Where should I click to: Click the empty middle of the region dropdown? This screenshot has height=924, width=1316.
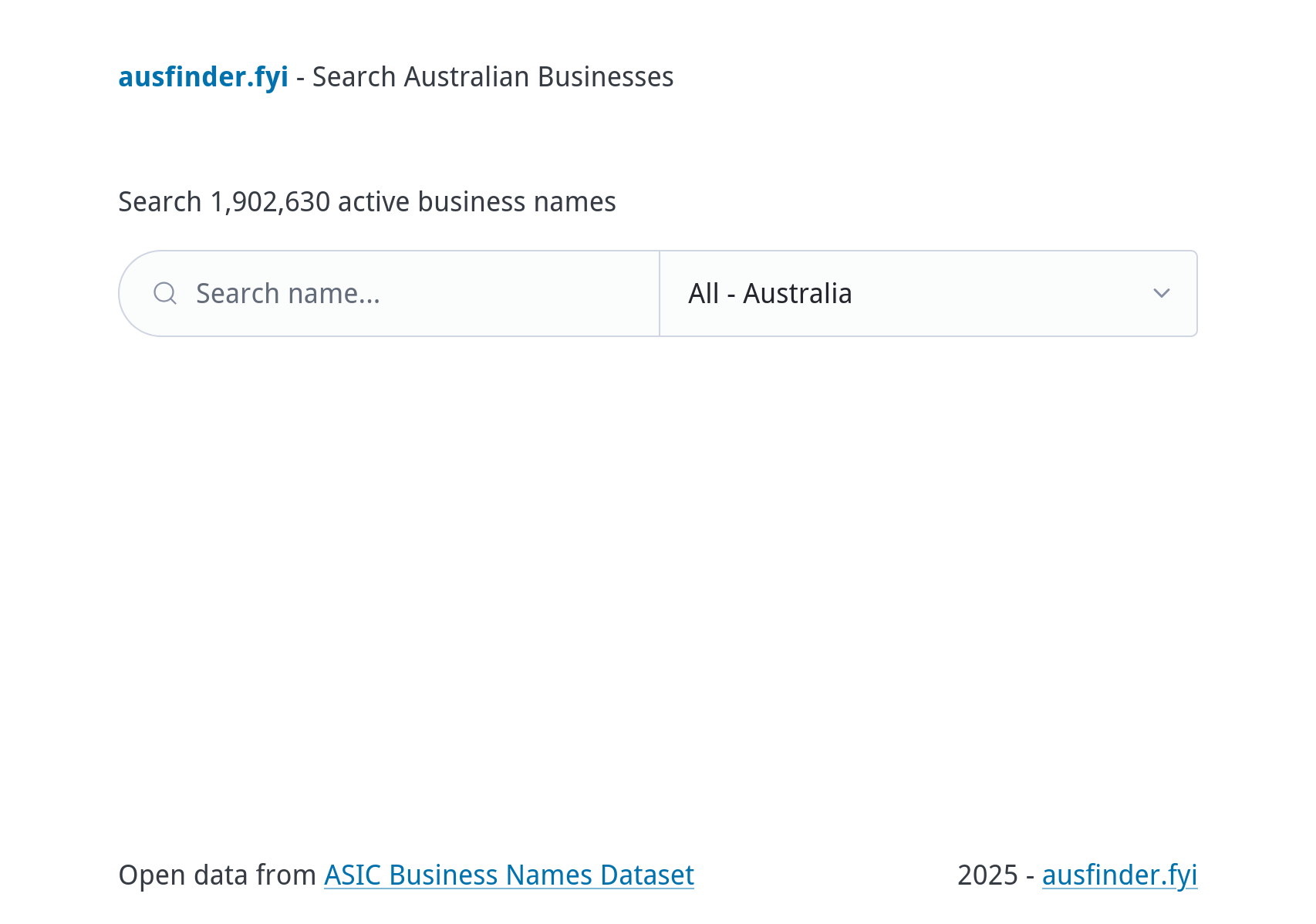(x=1003, y=293)
